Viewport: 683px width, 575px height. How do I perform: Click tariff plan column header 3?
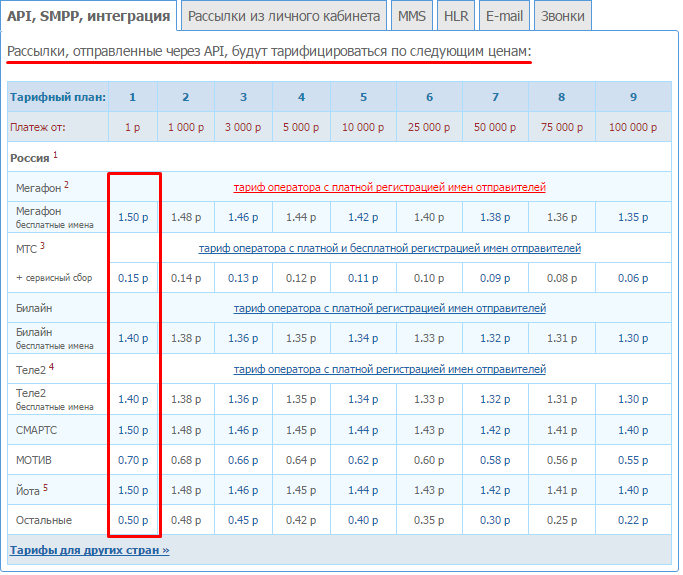click(x=243, y=97)
